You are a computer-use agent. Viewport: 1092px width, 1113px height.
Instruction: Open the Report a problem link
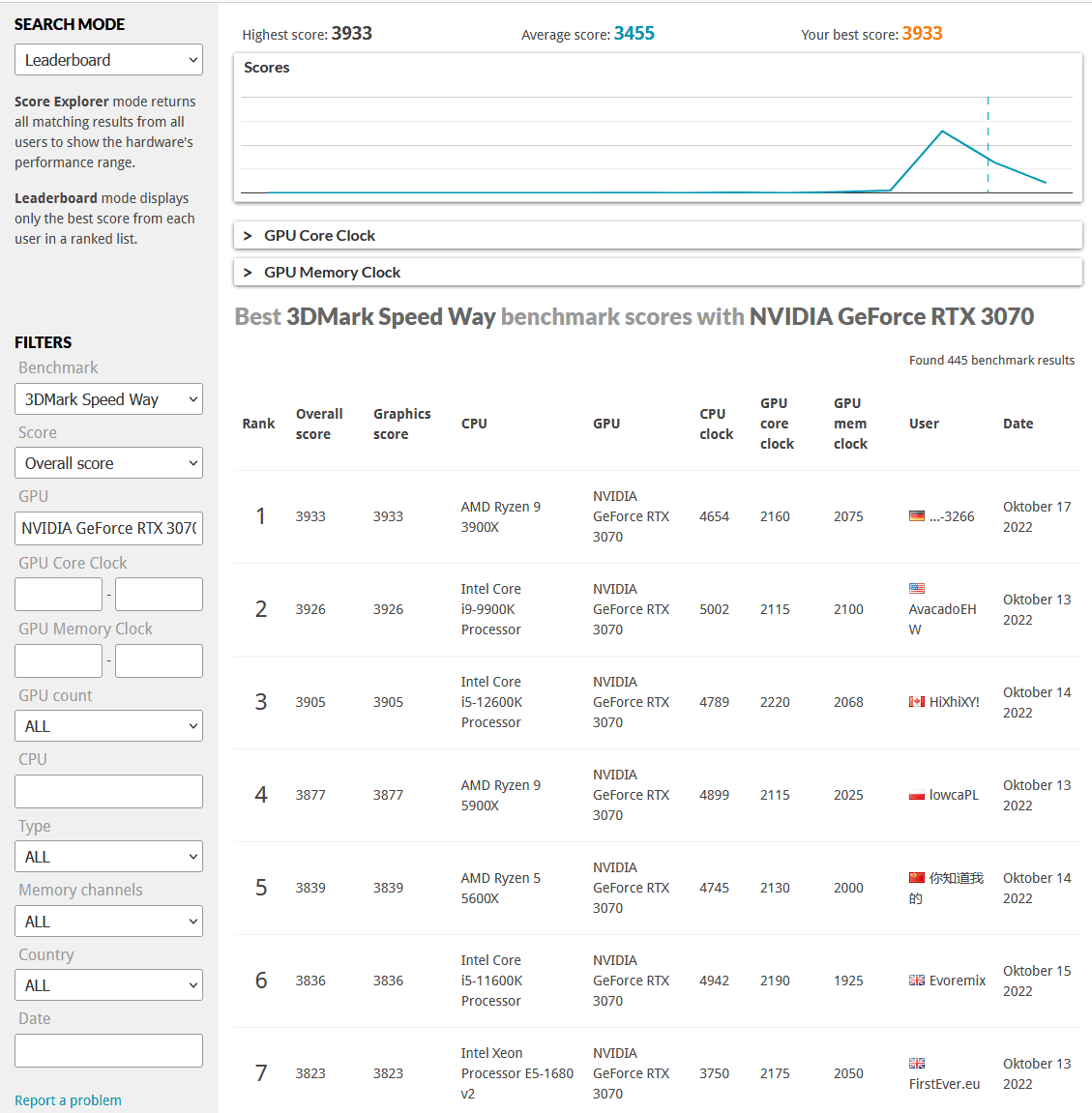[x=68, y=1100]
